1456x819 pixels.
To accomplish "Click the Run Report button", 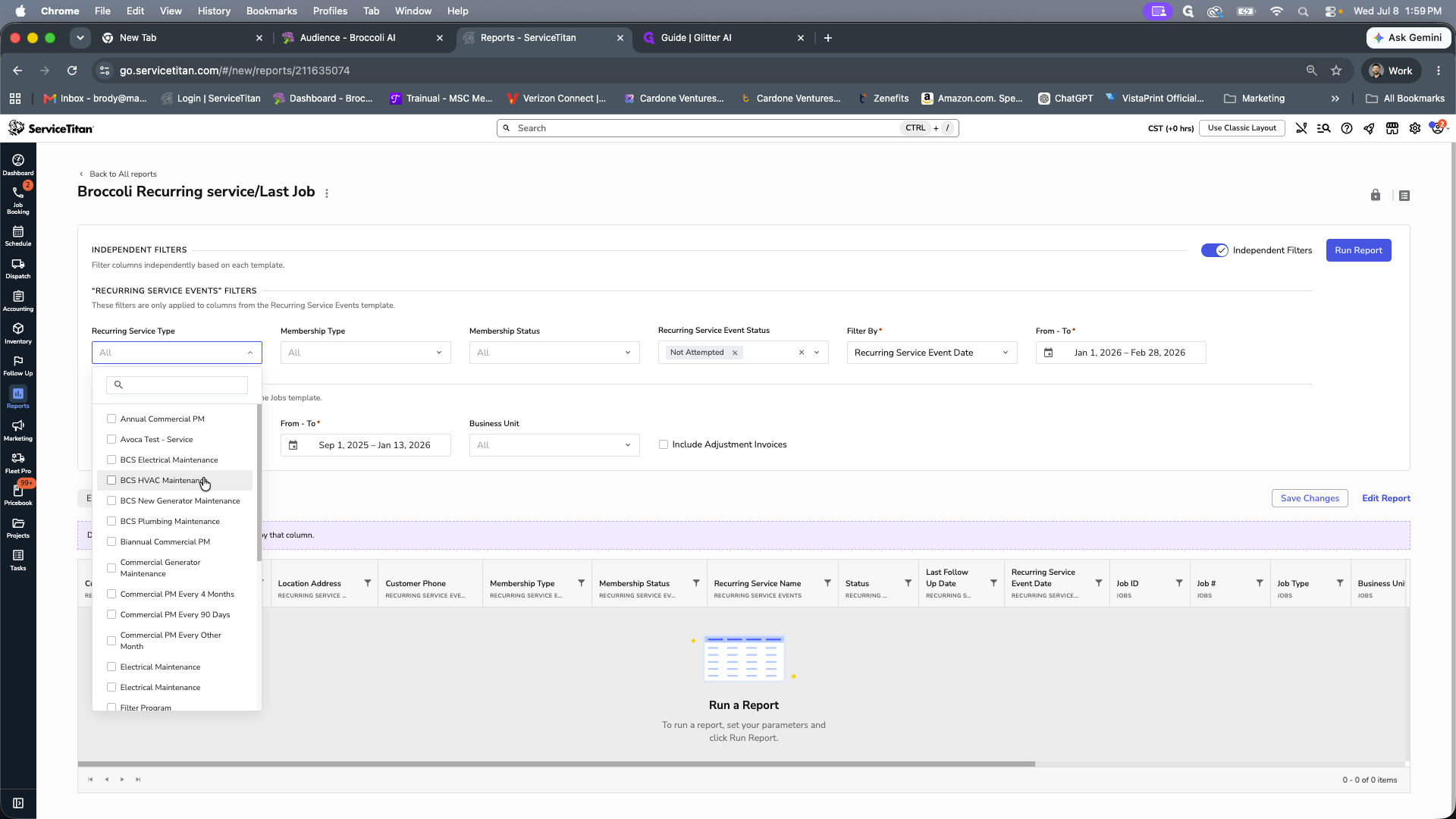I will [1358, 250].
